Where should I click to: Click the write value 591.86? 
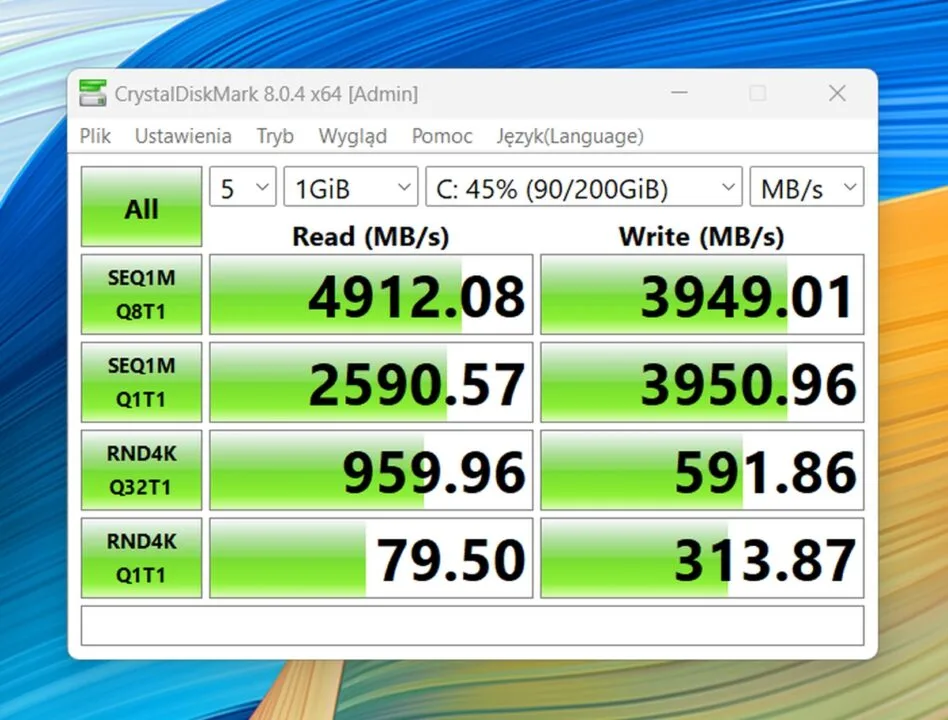(x=702, y=470)
